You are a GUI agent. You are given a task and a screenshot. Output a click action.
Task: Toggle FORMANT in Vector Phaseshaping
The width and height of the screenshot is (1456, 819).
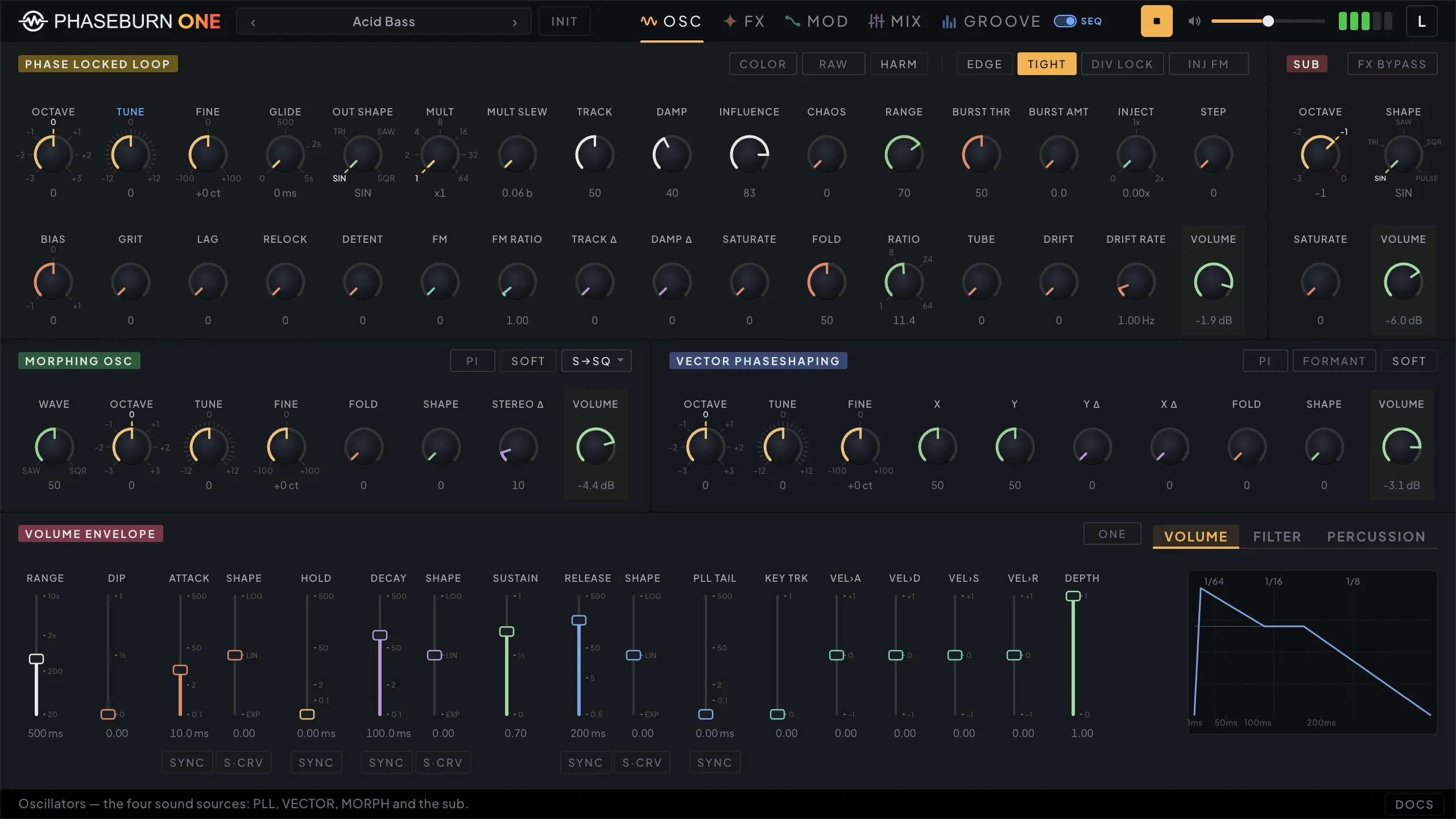click(x=1334, y=361)
